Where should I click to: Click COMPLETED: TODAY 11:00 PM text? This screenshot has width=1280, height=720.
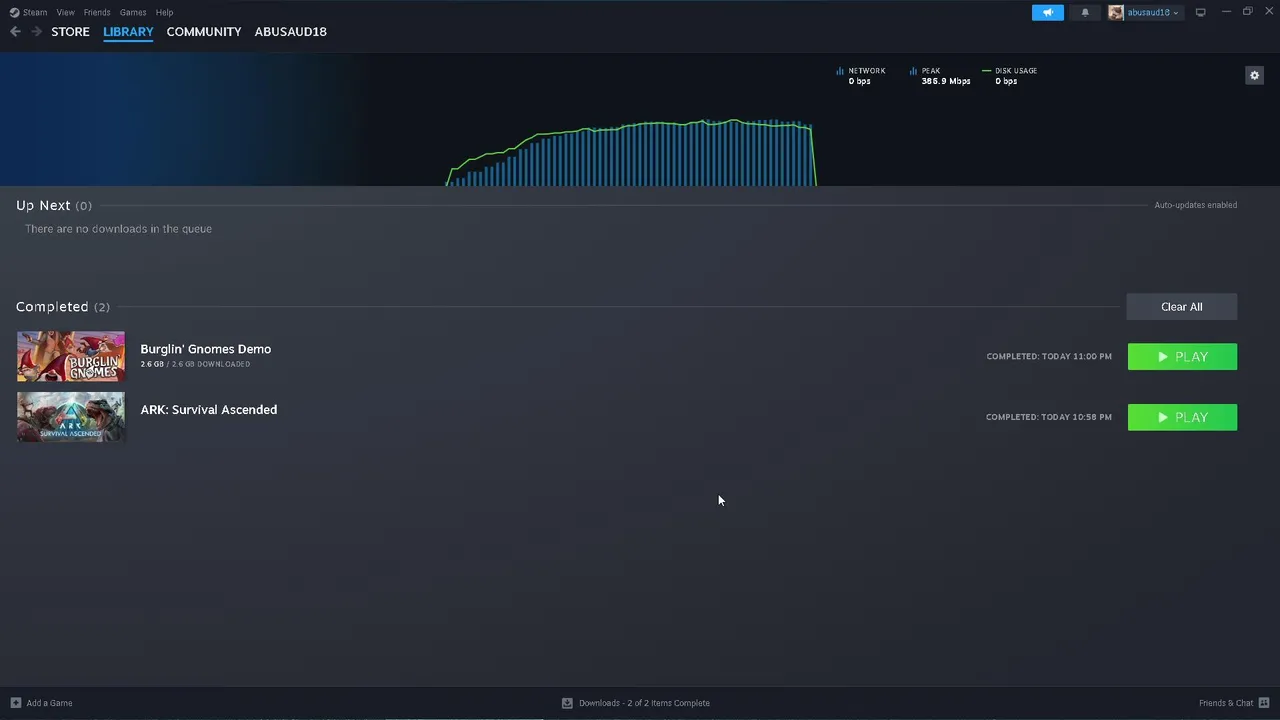(x=1049, y=357)
